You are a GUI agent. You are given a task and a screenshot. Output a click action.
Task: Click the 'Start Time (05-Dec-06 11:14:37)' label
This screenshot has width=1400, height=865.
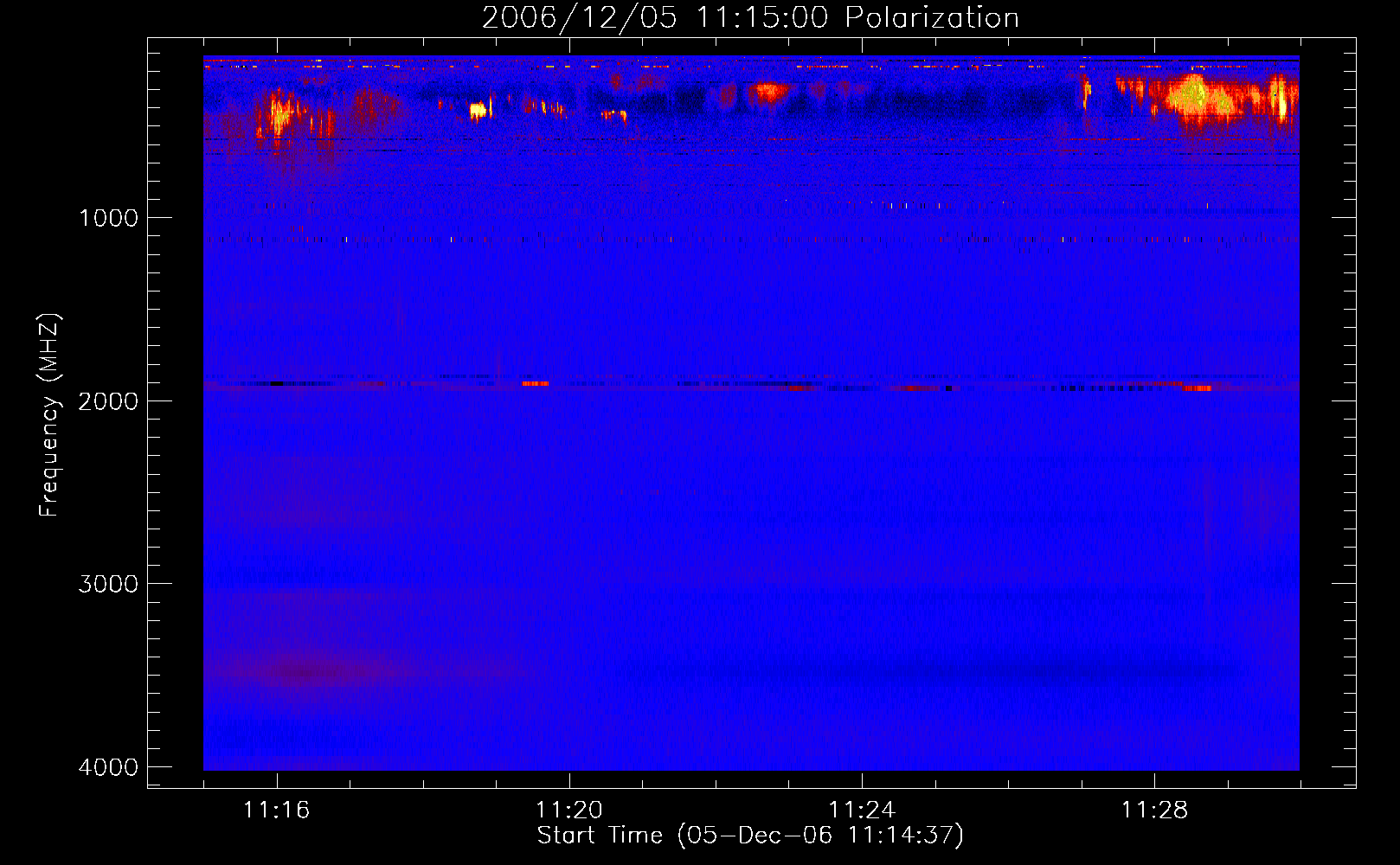click(x=750, y=836)
